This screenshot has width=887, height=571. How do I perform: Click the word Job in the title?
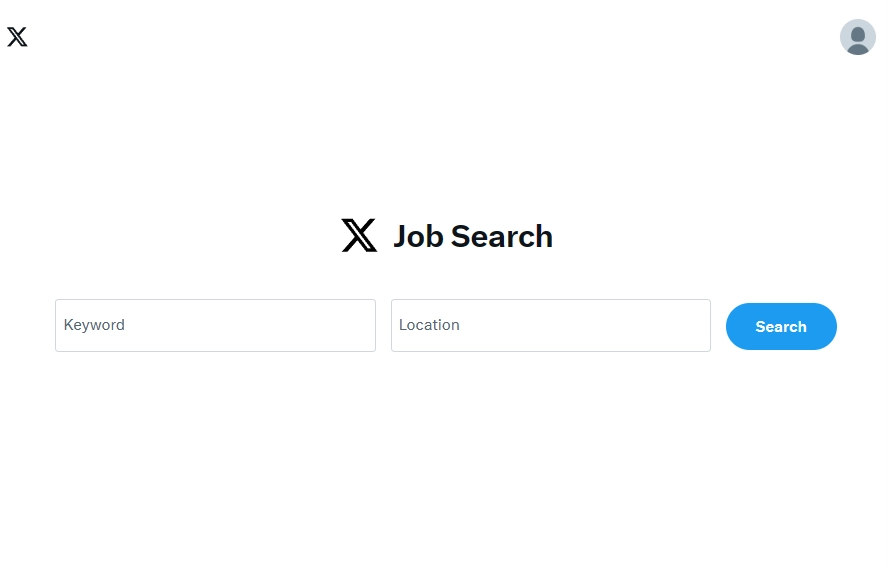point(418,236)
